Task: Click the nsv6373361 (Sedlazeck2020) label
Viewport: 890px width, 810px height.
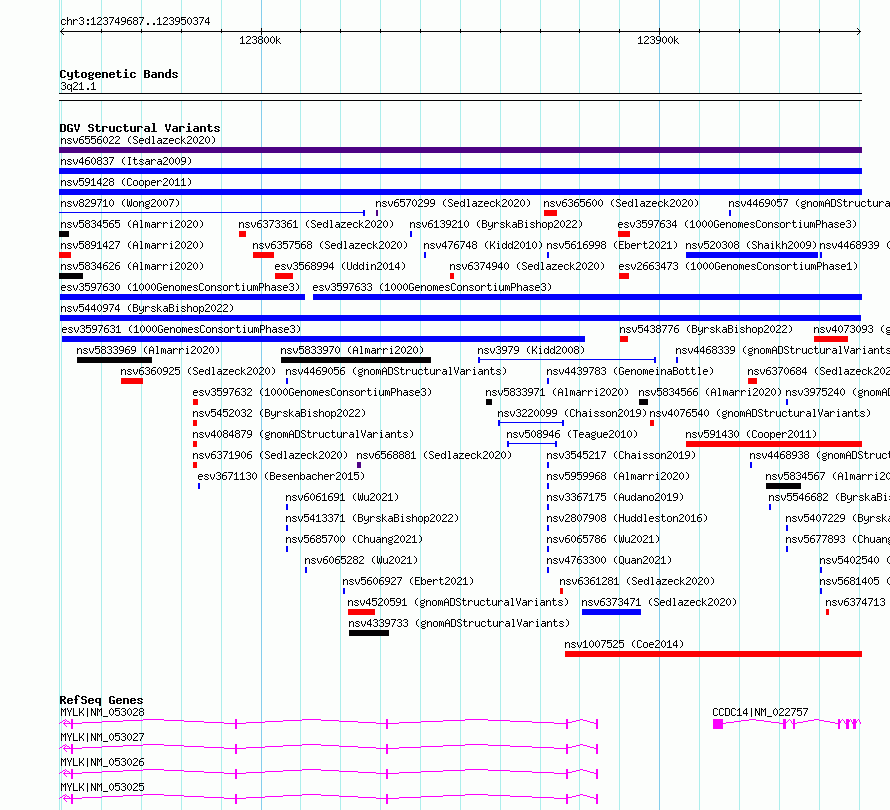Action: 316,224
